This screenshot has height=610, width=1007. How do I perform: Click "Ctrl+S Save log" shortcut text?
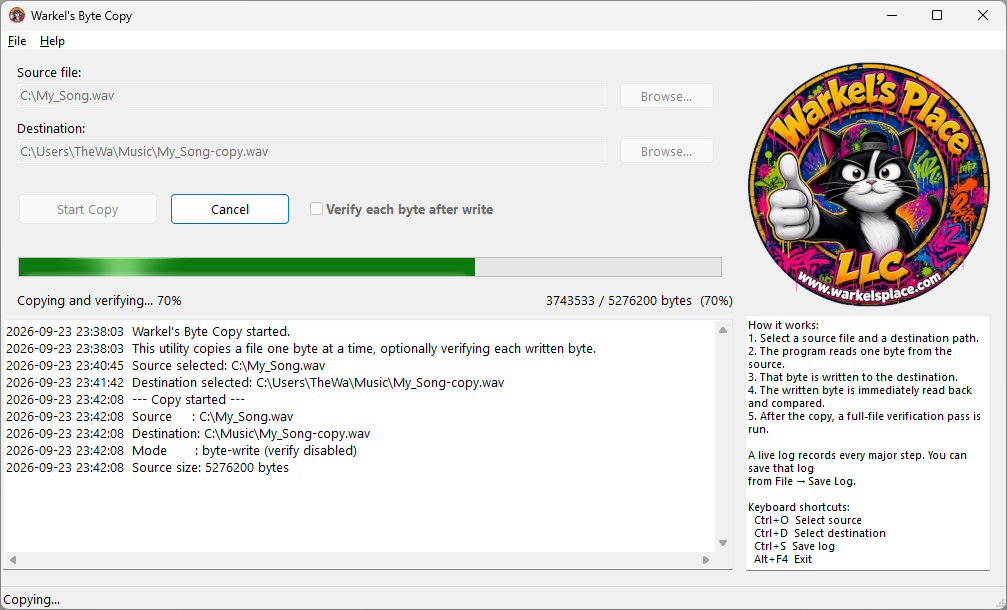click(x=794, y=546)
